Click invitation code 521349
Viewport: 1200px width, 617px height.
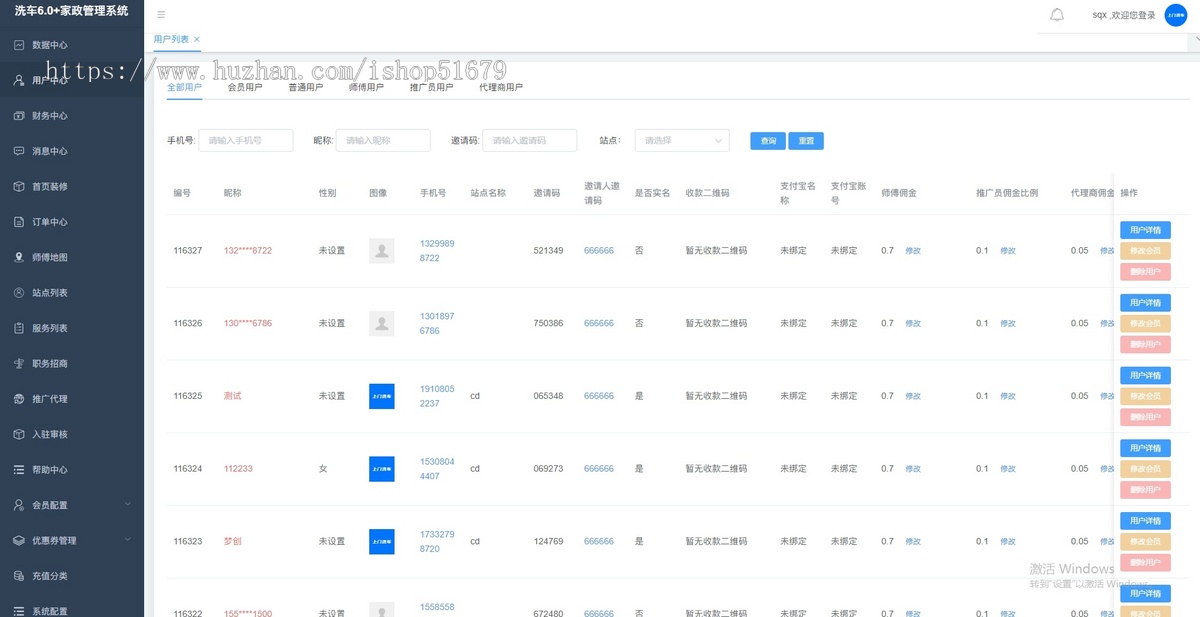click(548, 251)
